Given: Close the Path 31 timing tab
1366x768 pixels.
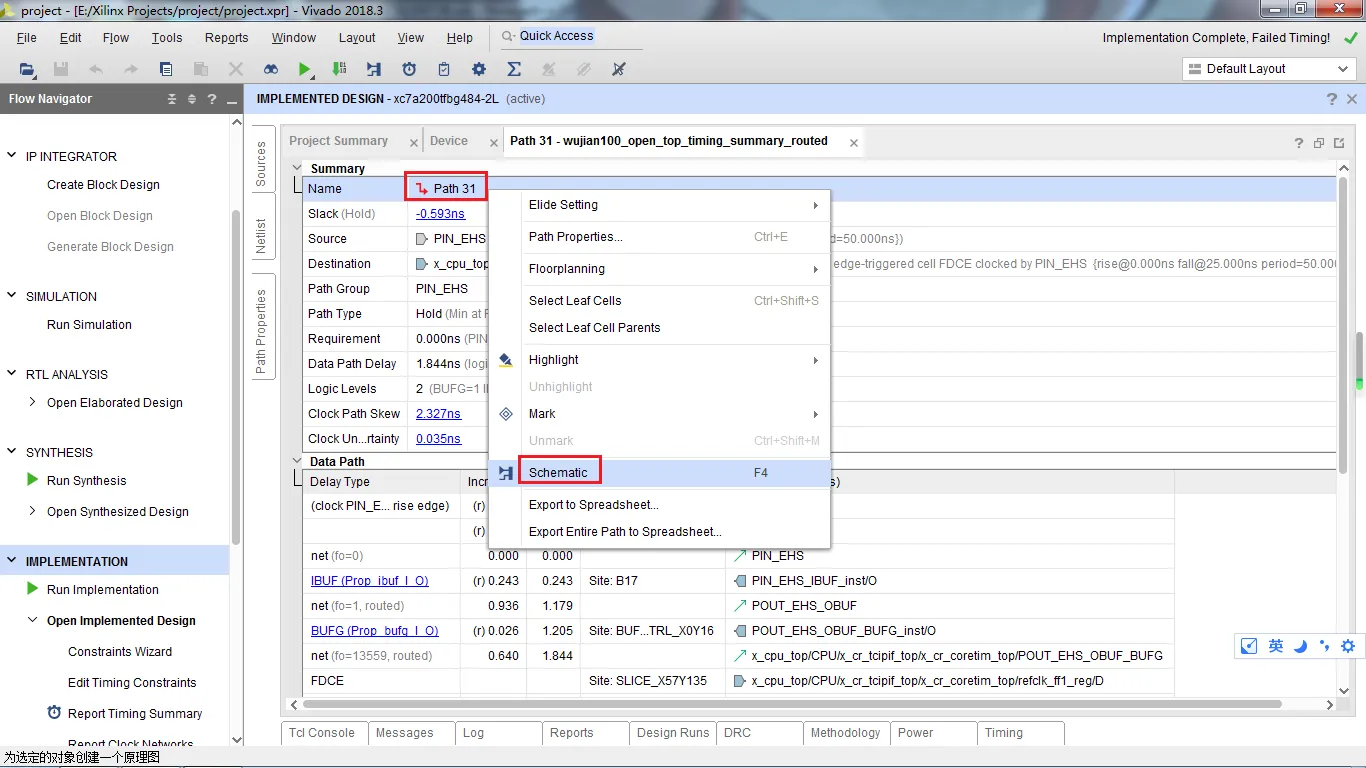Looking at the screenshot, I should (x=854, y=143).
